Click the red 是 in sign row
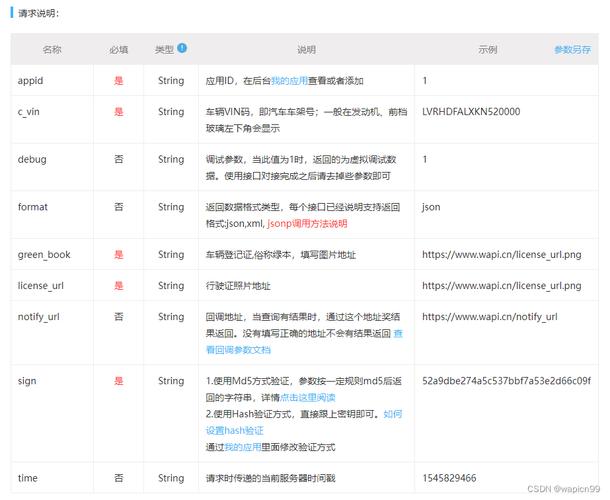This screenshot has width=610, height=500. [x=119, y=381]
